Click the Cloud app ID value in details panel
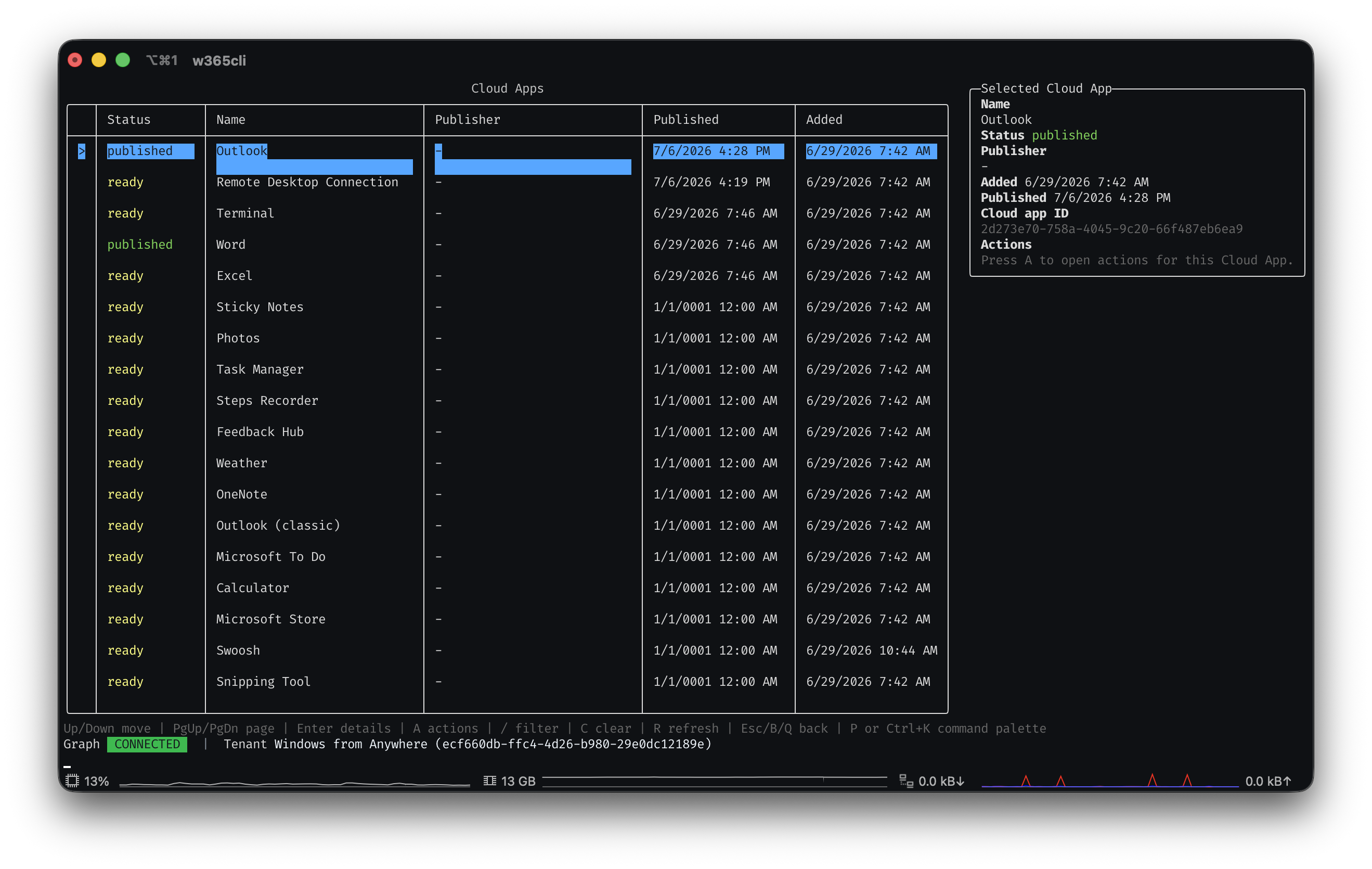1372x869 pixels. pos(1111,229)
